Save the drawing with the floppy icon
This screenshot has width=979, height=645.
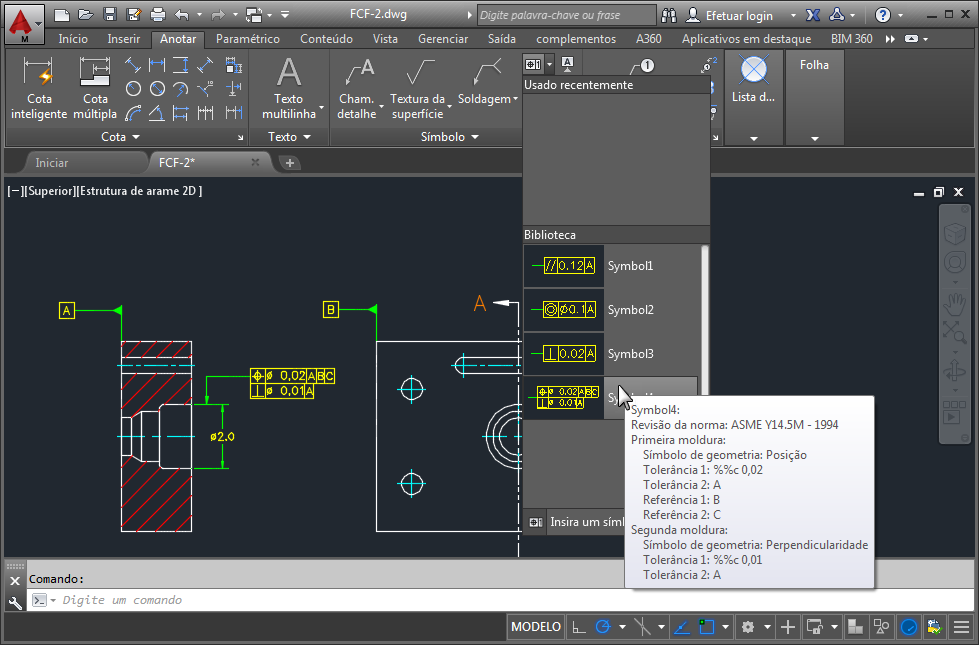point(110,15)
